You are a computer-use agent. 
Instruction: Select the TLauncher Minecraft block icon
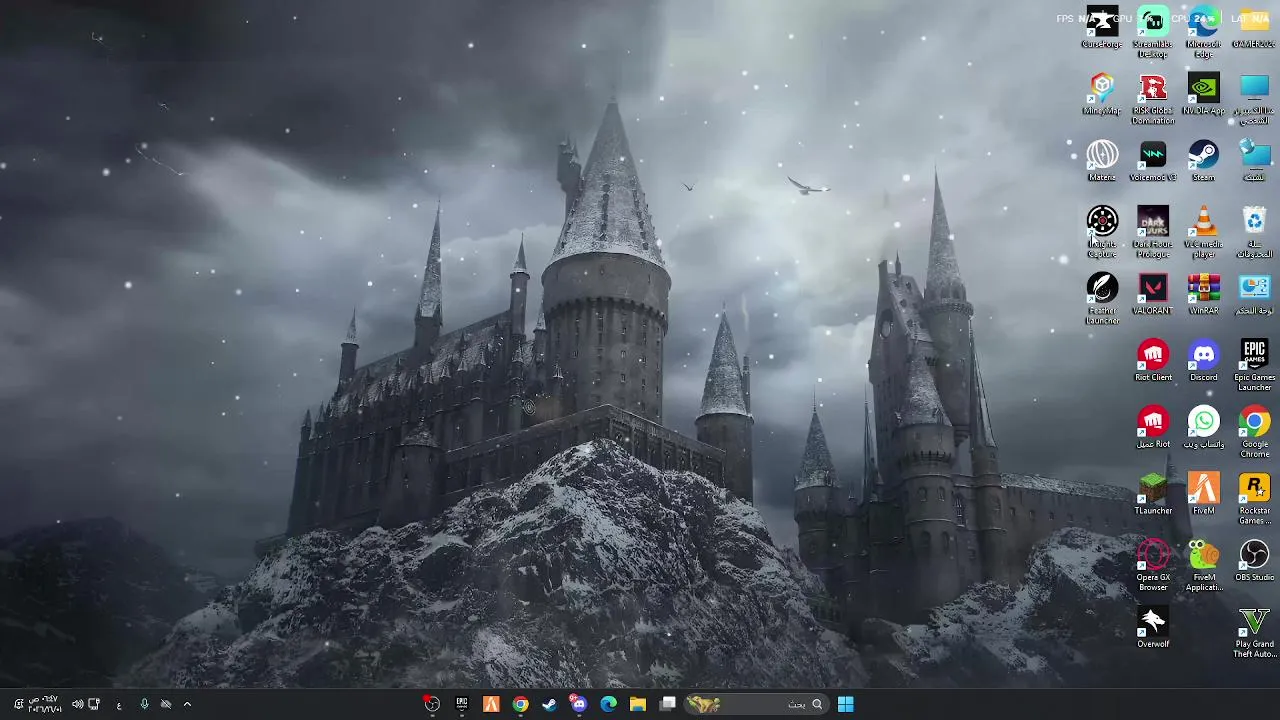click(1153, 494)
